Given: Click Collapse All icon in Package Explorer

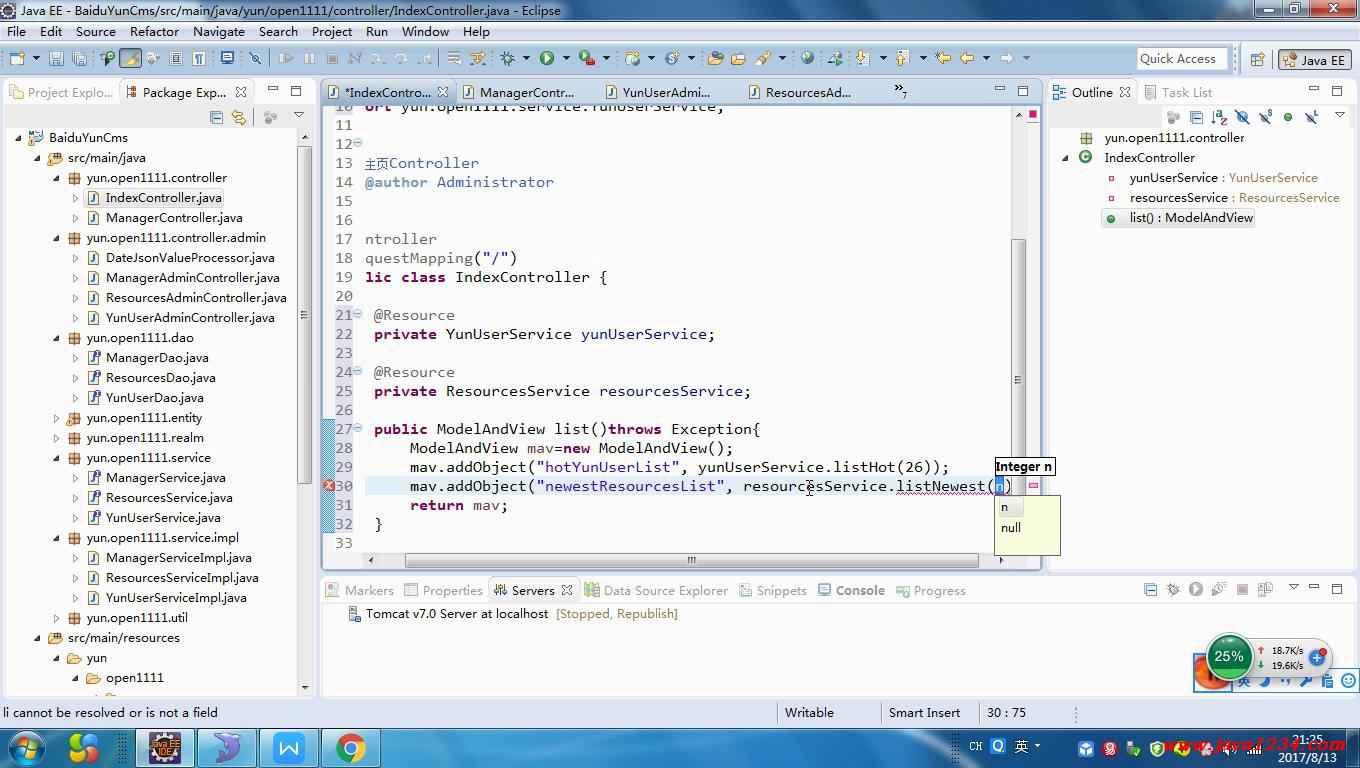Looking at the screenshot, I should point(216,117).
